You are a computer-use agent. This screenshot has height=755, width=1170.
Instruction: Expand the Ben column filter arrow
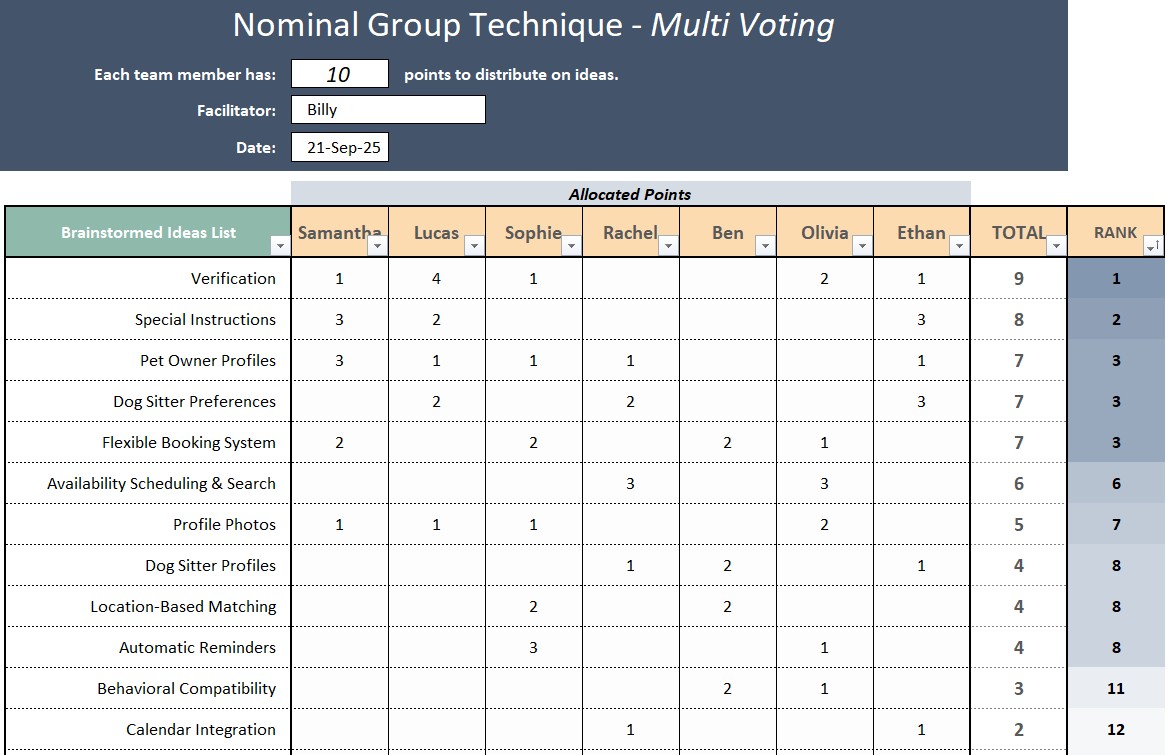[765, 246]
